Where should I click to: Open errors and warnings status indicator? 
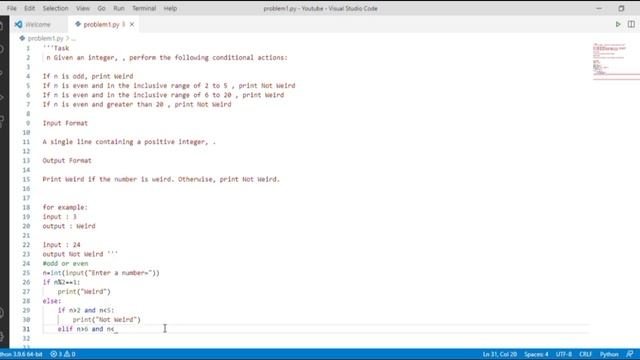[63, 354]
